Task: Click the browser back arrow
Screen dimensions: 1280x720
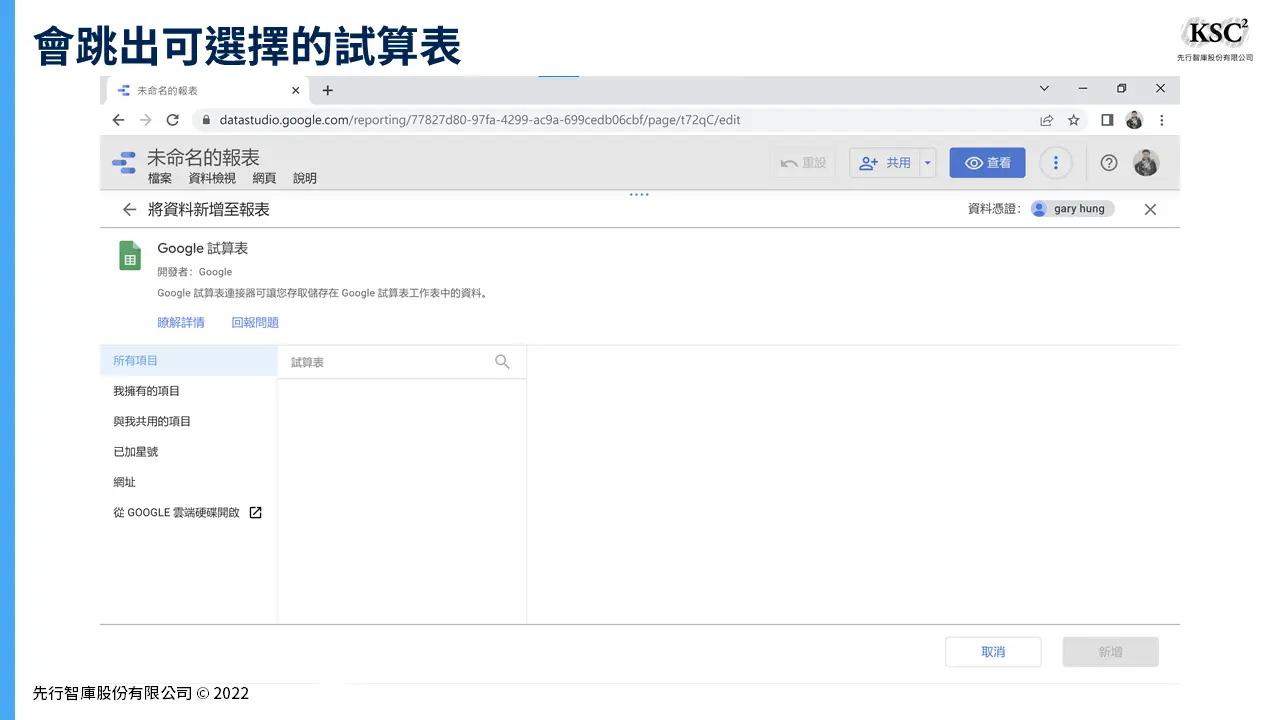Action: tap(118, 120)
